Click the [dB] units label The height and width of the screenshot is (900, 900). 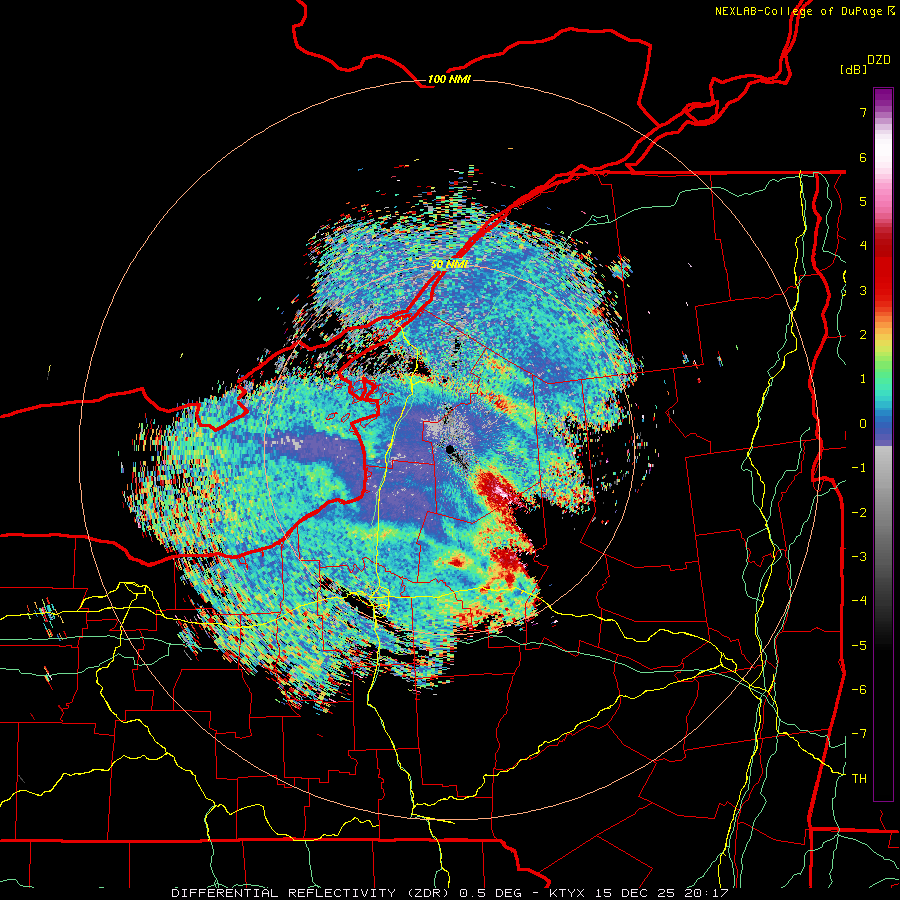point(853,69)
